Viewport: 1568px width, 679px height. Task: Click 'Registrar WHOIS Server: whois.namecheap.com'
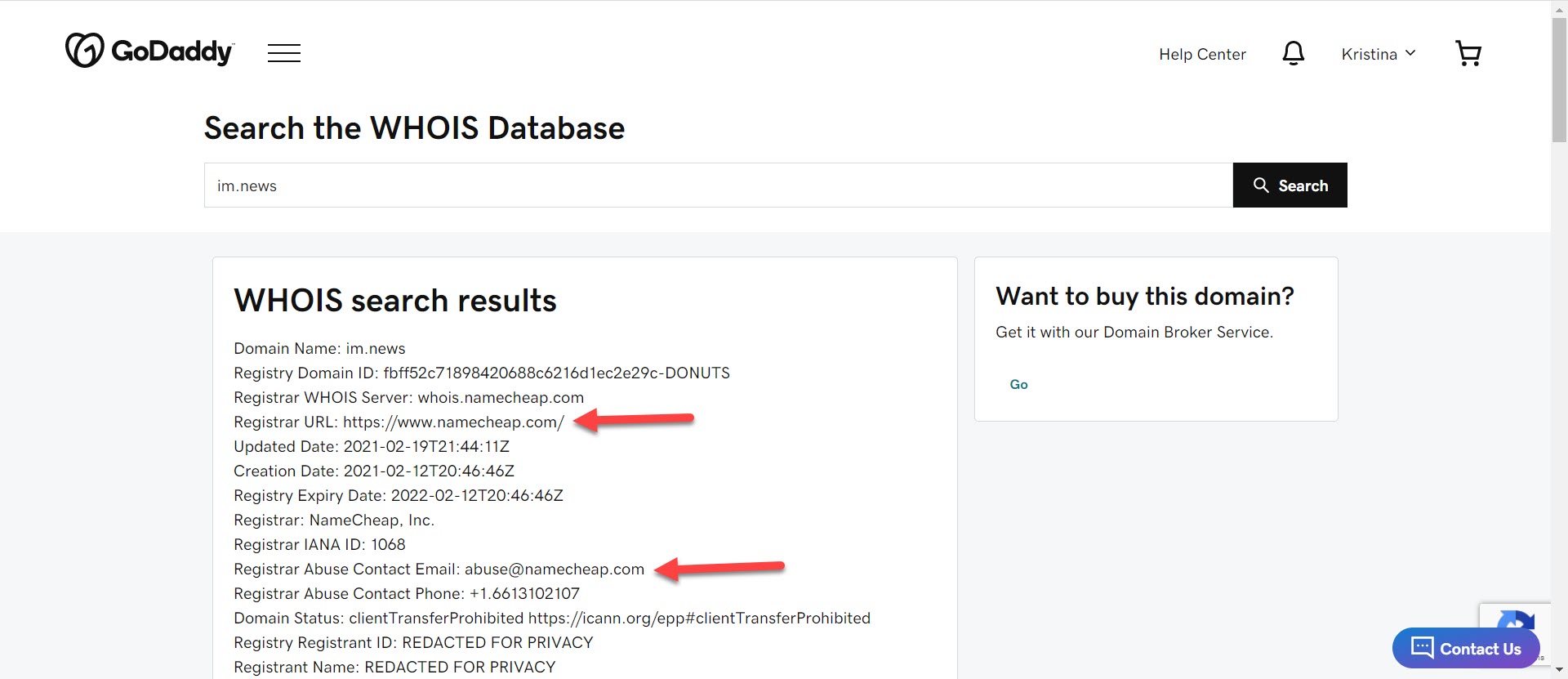coord(408,397)
